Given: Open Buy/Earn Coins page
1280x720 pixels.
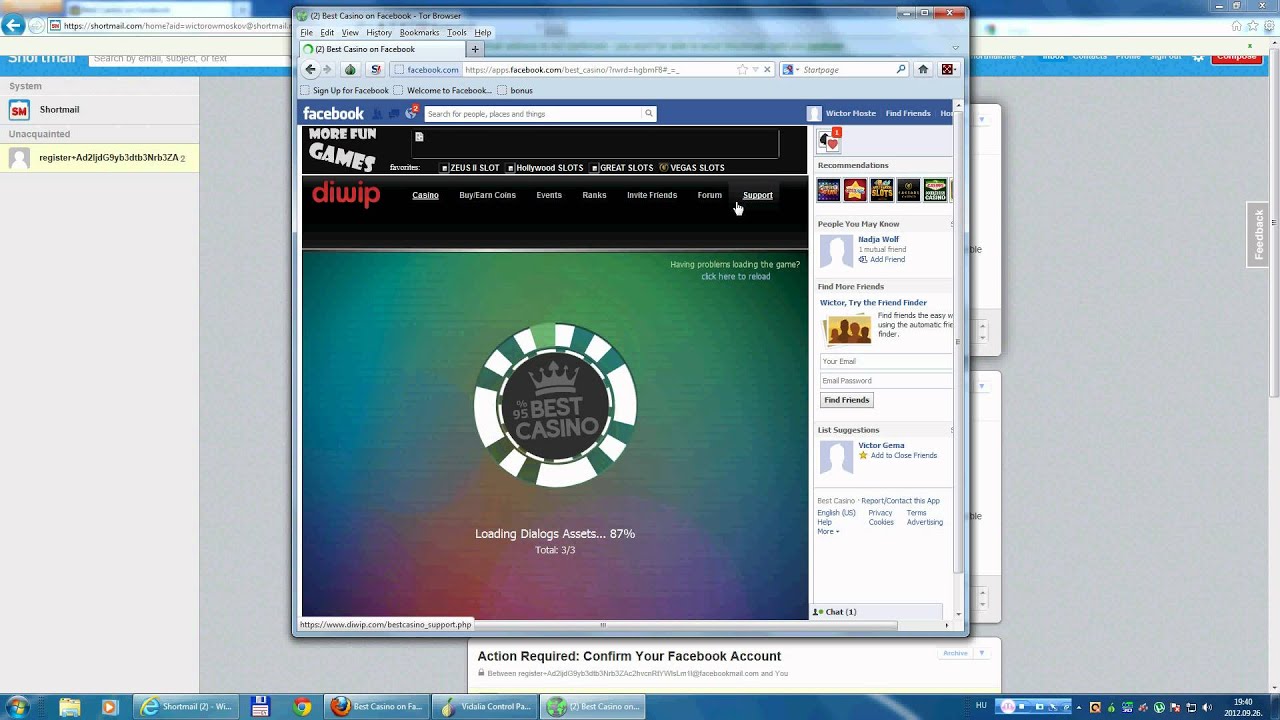Looking at the screenshot, I should 487,195.
